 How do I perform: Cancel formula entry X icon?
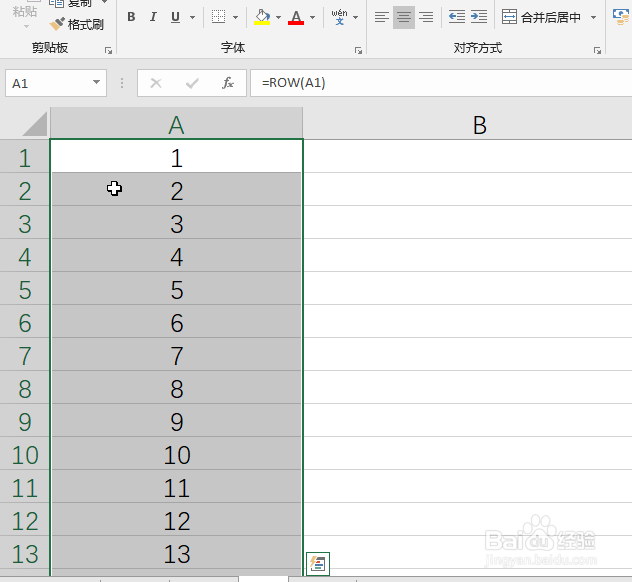156,83
